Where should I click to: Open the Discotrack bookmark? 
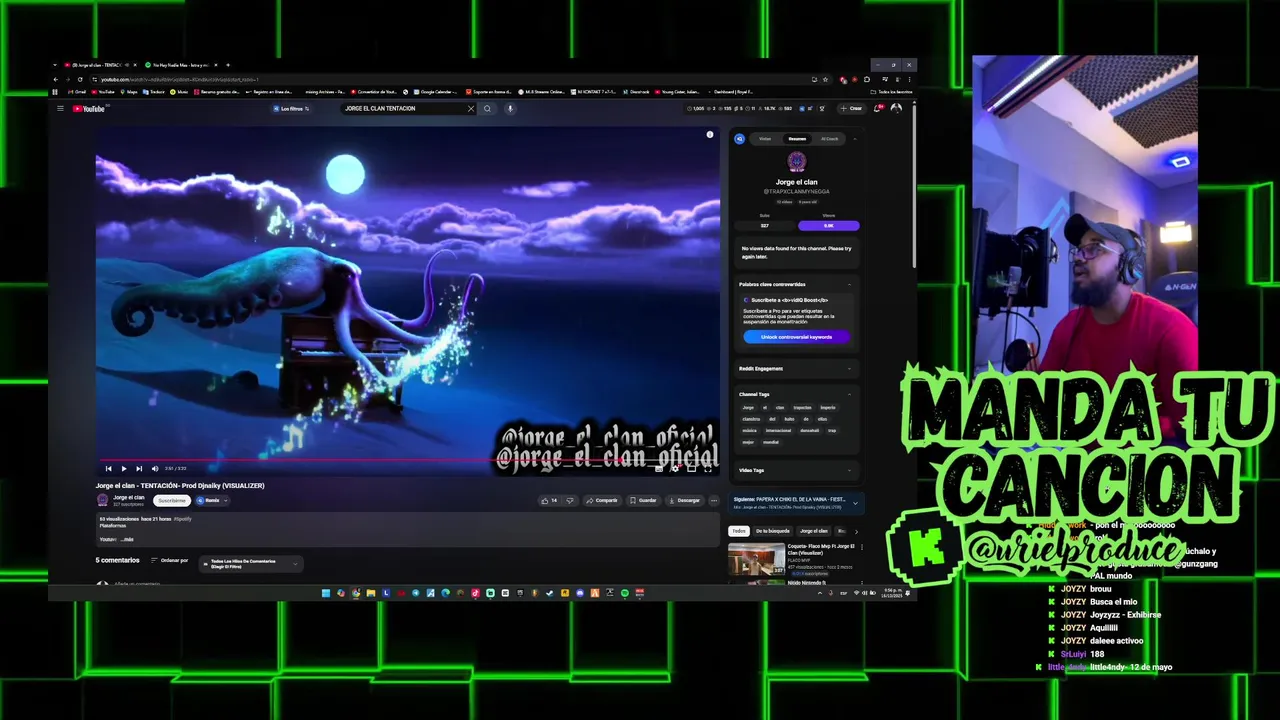[x=636, y=92]
